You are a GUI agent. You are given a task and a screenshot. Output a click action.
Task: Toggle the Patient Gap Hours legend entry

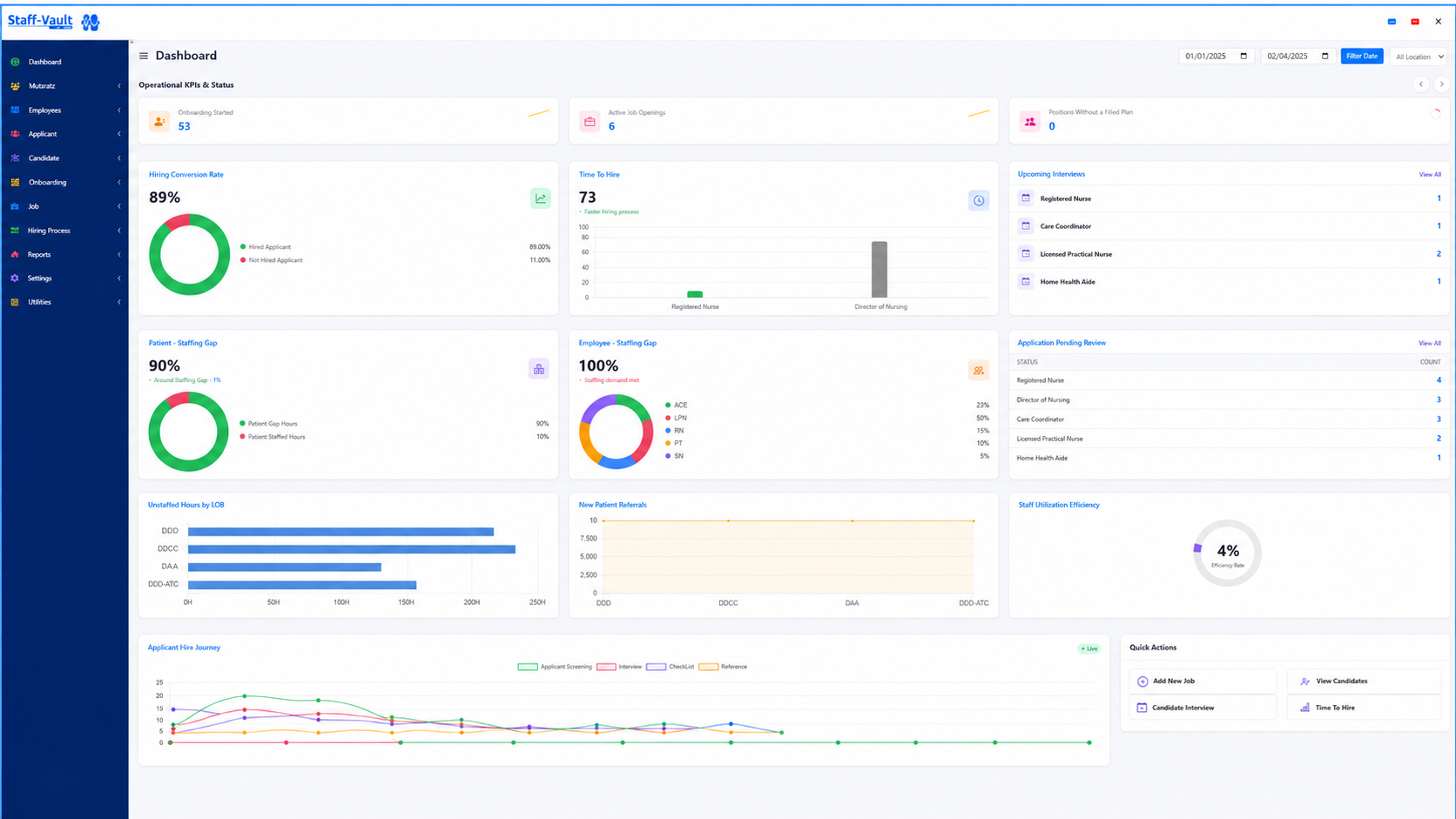click(x=269, y=424)
